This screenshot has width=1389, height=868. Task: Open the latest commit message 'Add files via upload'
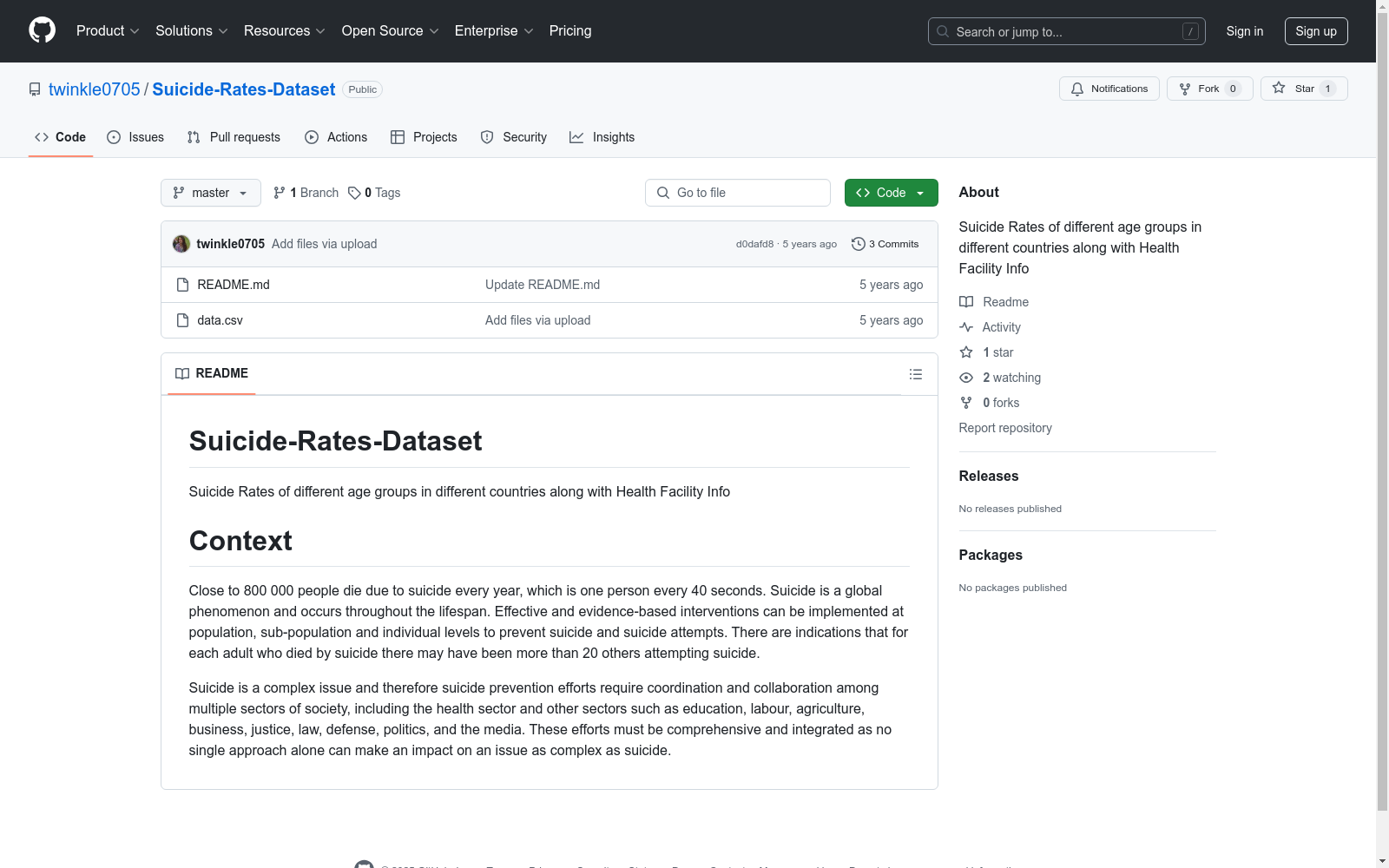point(325,244)
